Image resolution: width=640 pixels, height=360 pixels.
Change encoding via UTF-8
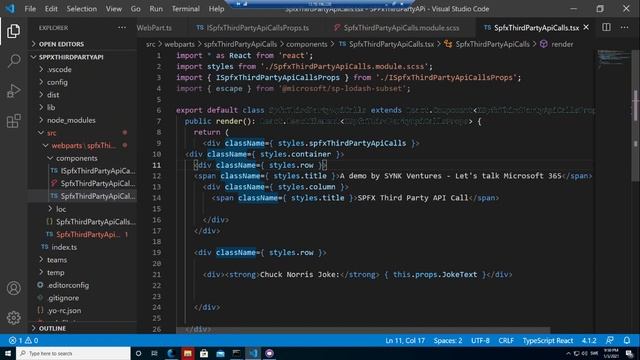(x=480, y=340)
